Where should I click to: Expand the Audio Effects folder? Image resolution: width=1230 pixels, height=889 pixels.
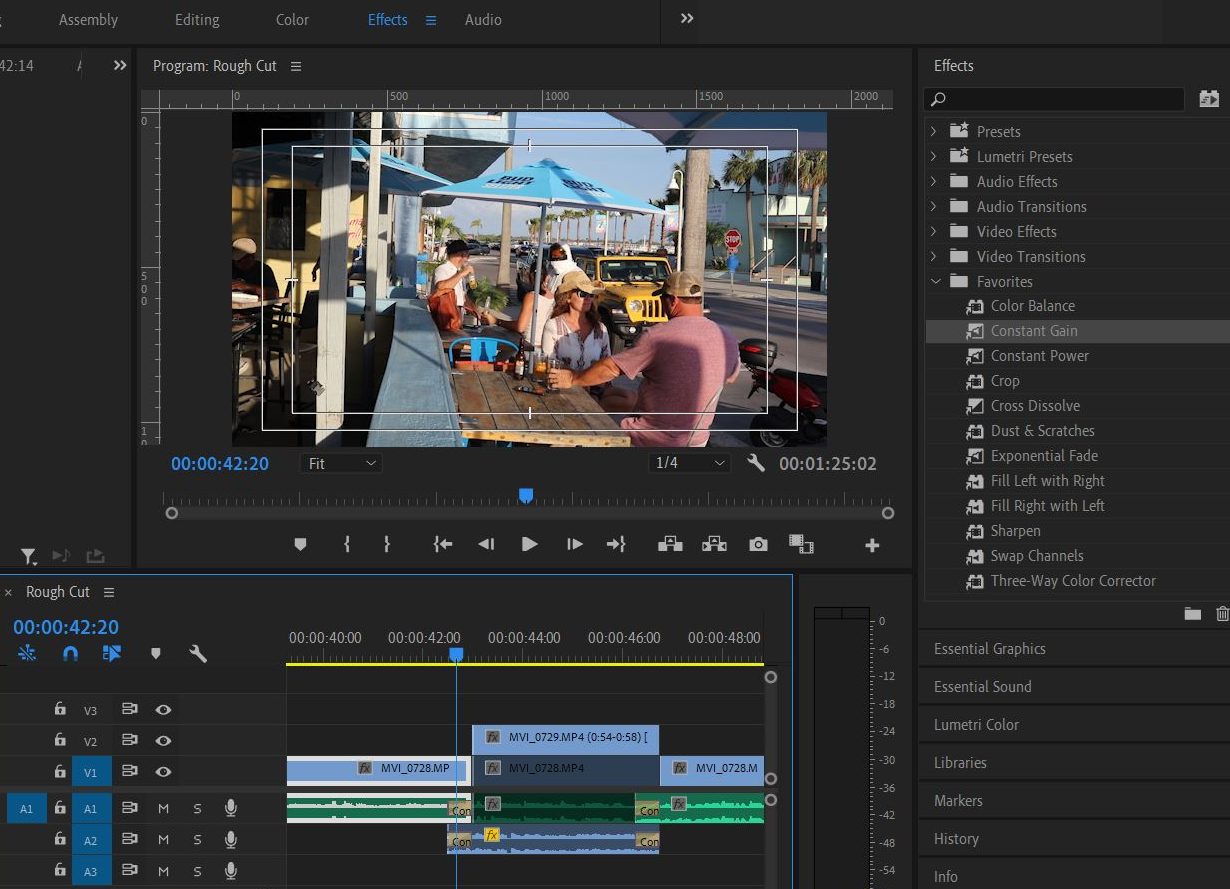934,181
